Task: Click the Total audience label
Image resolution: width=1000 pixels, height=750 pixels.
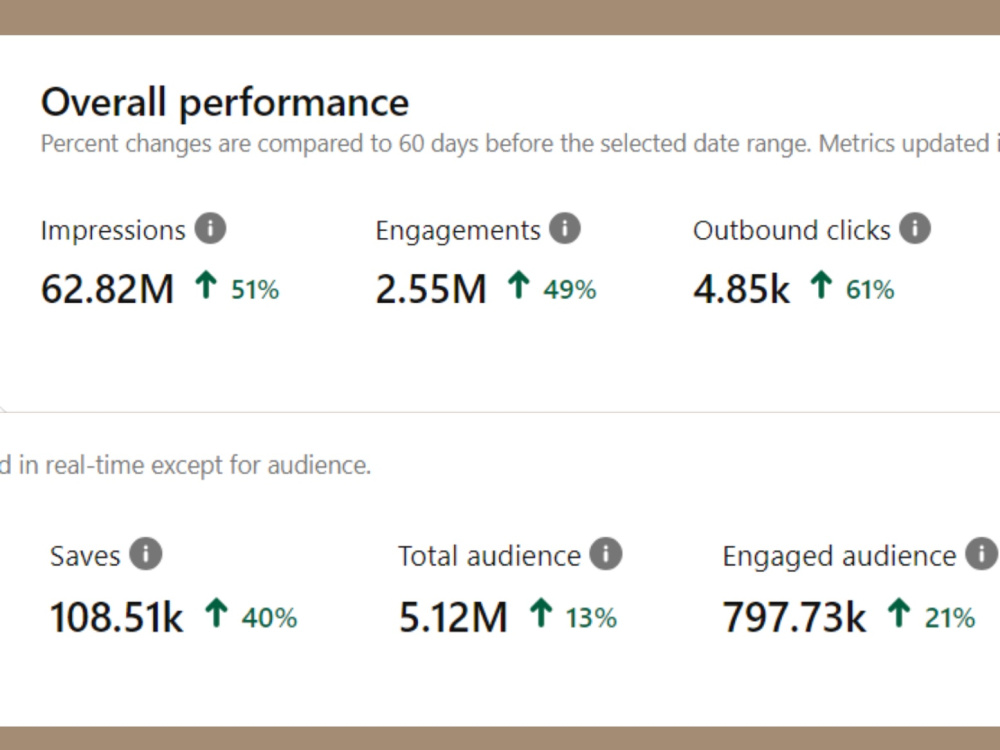Action: coord(490,556)
